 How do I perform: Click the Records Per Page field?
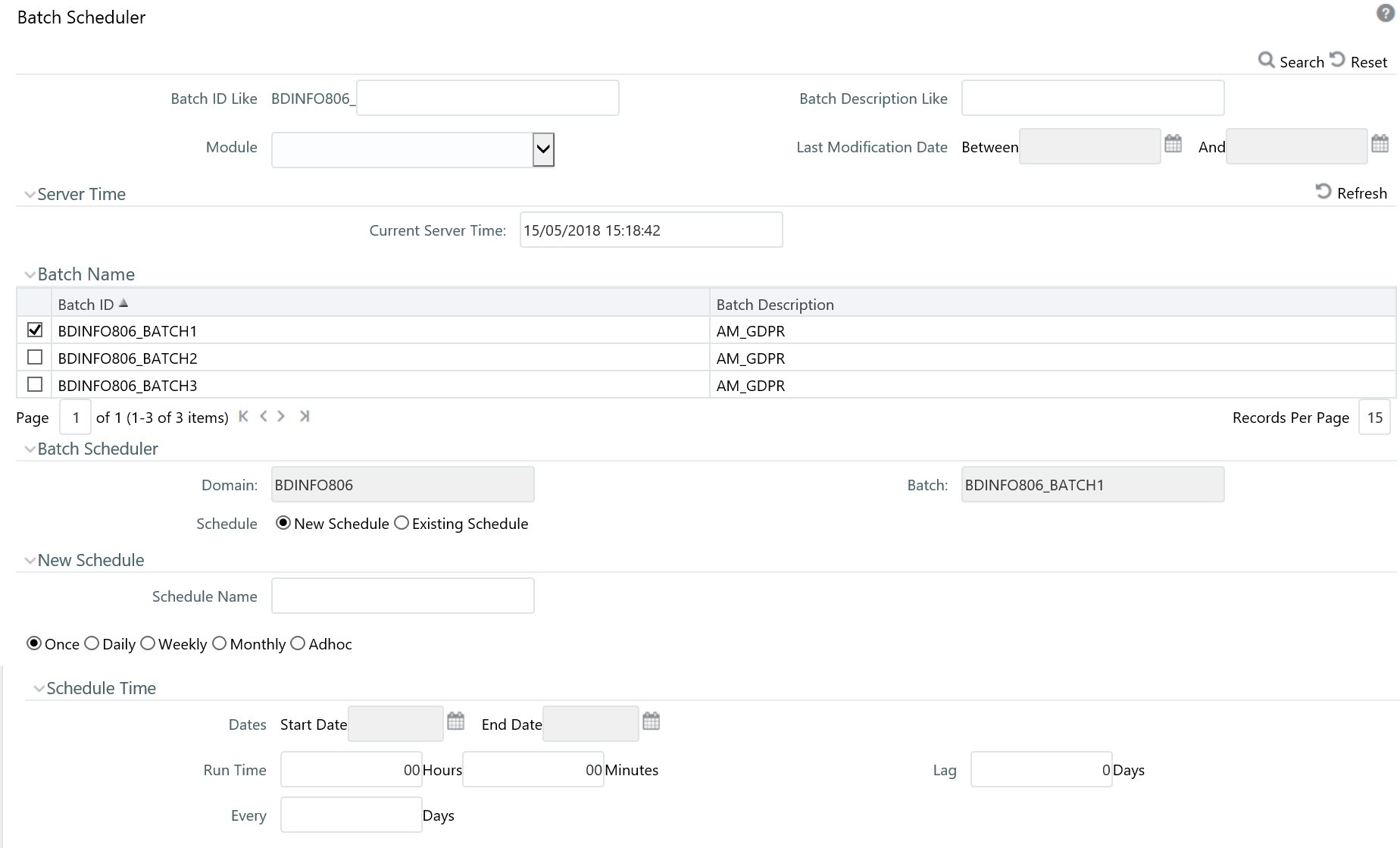tap(1374, 417)
